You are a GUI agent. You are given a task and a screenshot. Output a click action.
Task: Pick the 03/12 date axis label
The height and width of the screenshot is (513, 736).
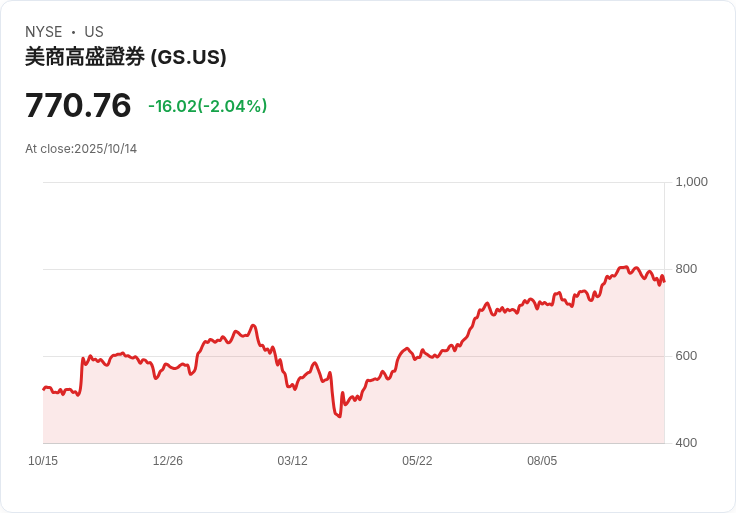pyautogui.click(x=293, y=461)
